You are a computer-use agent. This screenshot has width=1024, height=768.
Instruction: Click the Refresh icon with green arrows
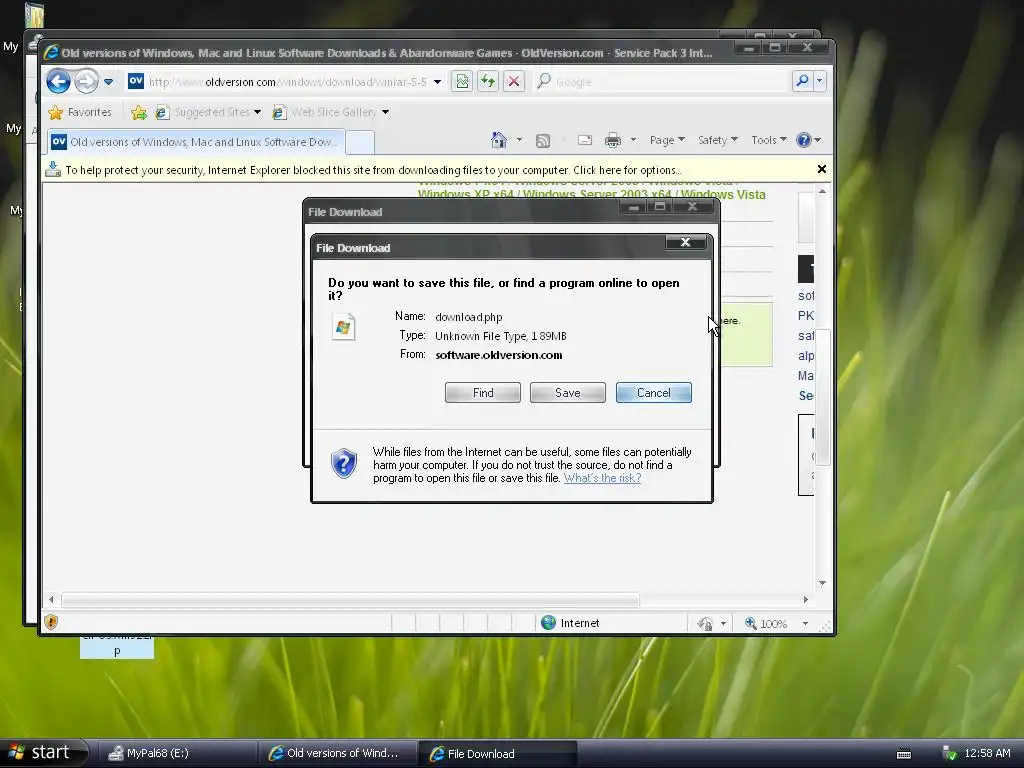click(488, 82)
